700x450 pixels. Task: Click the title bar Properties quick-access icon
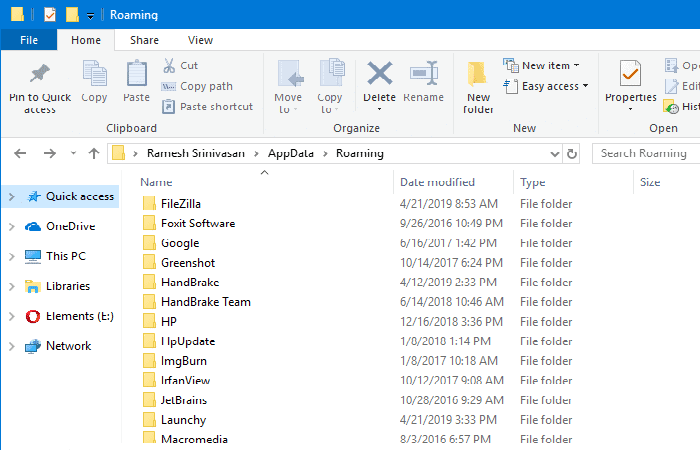coord(50,15)
